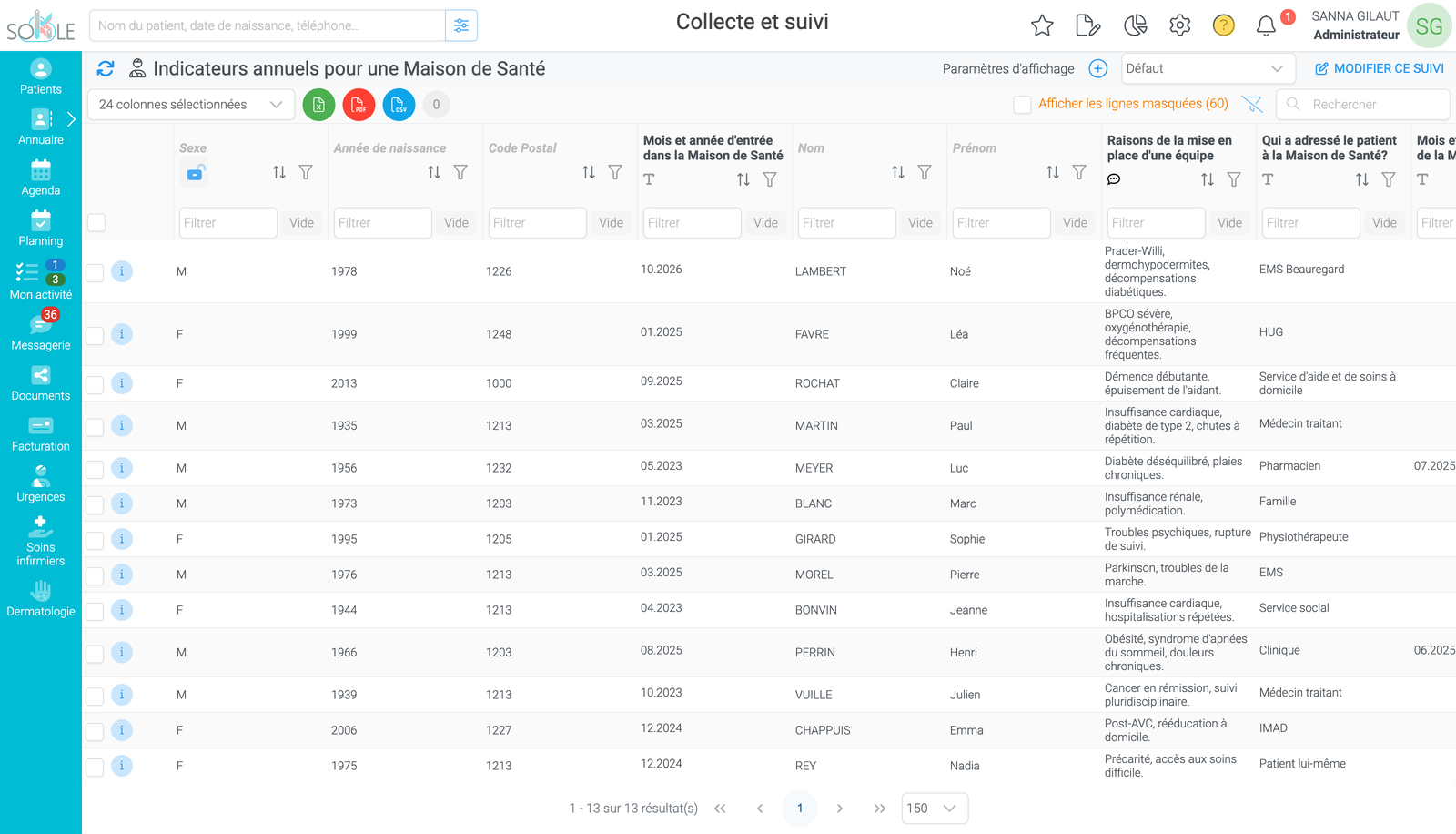
Task: Go to next page arrow
Action: 840,809
